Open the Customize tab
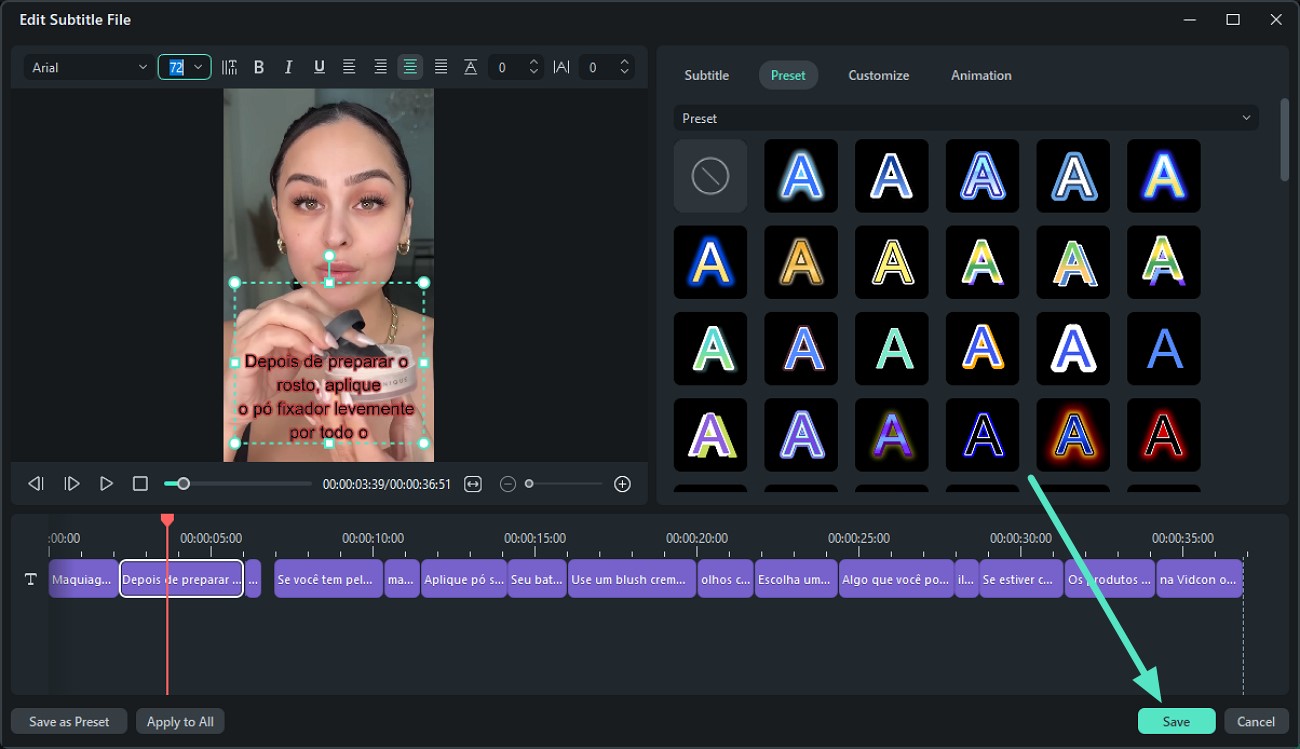 click(879, 75)
